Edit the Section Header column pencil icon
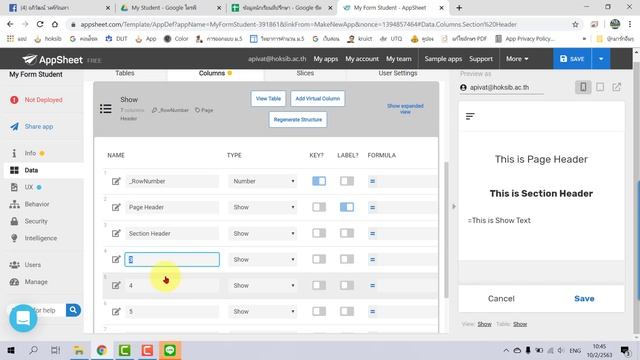Viewport: 640px width, 360px height. [x=116, y=233]
